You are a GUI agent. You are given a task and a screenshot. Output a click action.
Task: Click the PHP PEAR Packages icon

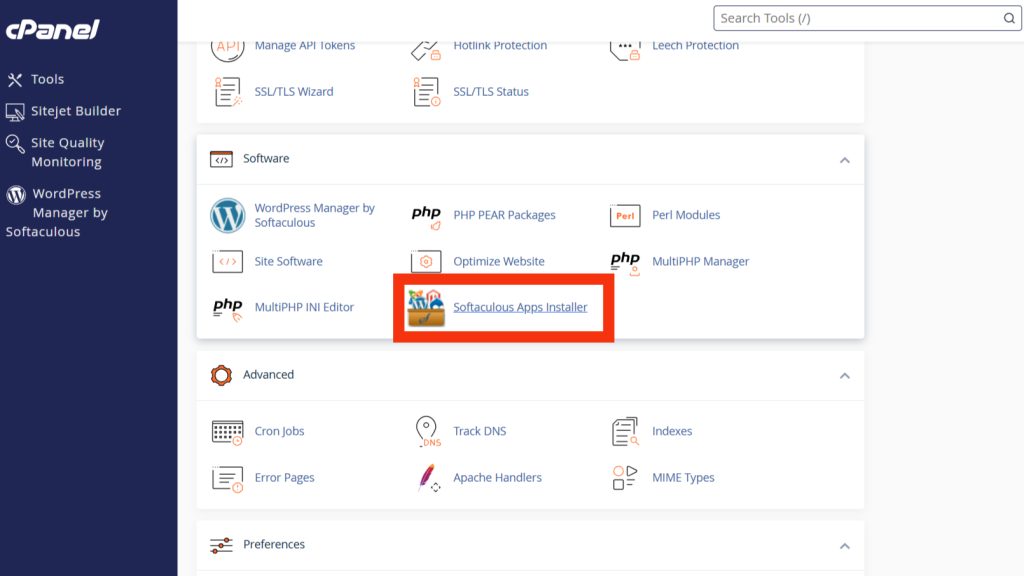click(x=427, y=215)
